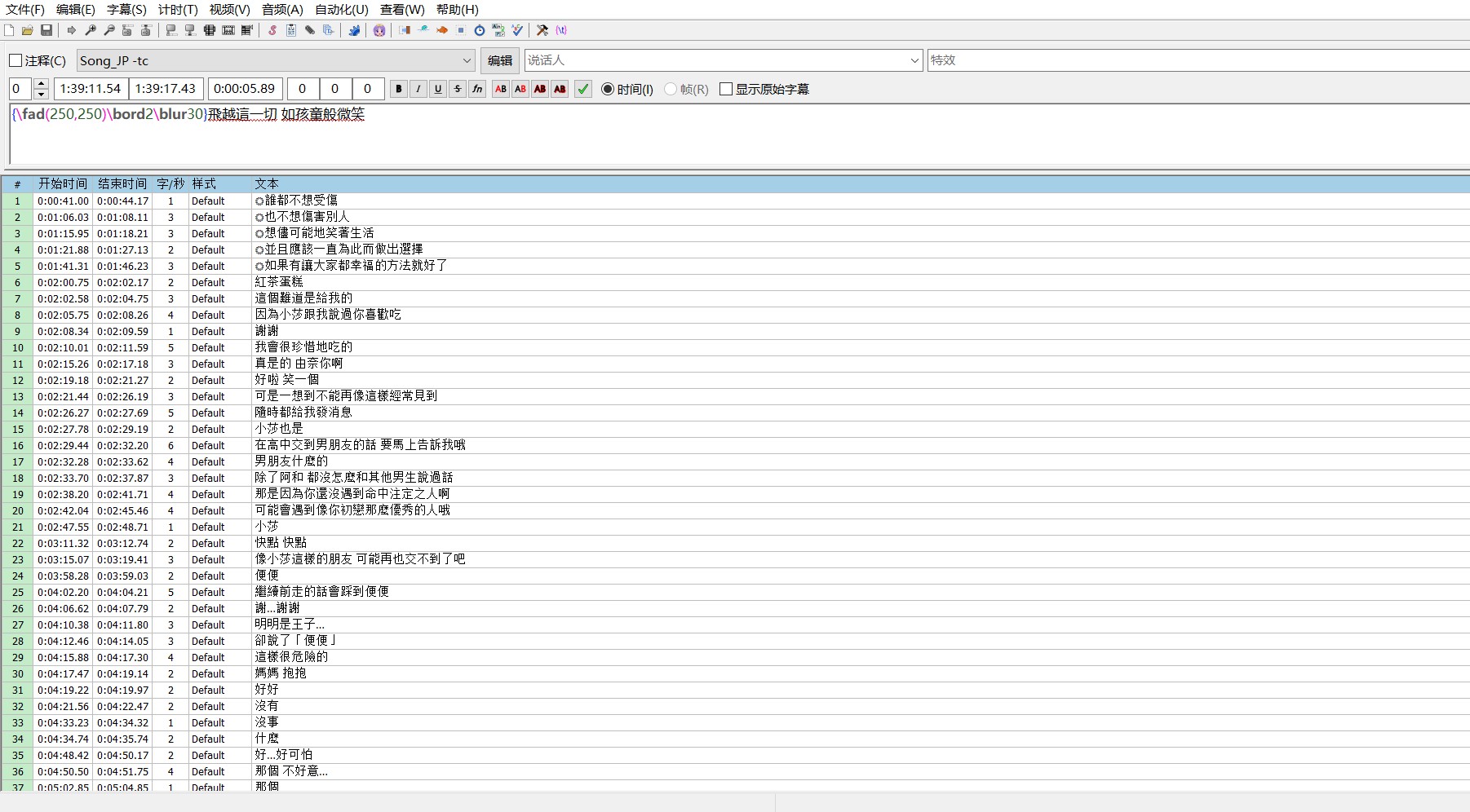Open the Shift Times tool icon
1470x812 pixels.
point(405,30)
